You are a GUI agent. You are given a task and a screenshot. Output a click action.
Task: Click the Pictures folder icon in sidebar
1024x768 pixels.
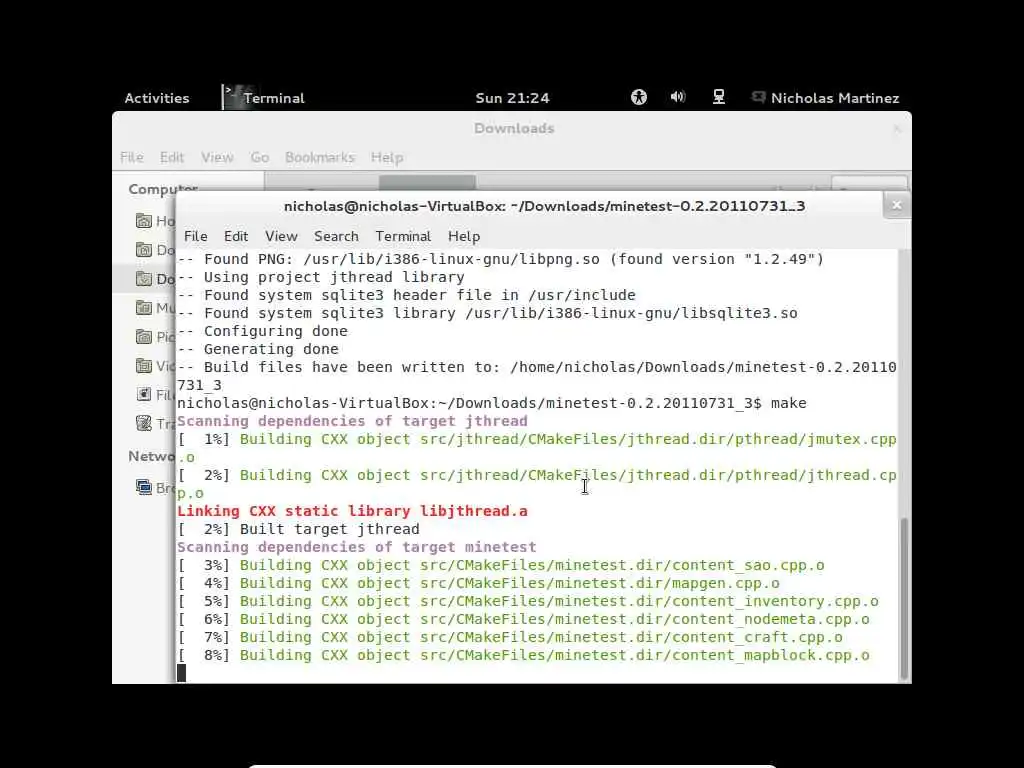tap(144, 337)
